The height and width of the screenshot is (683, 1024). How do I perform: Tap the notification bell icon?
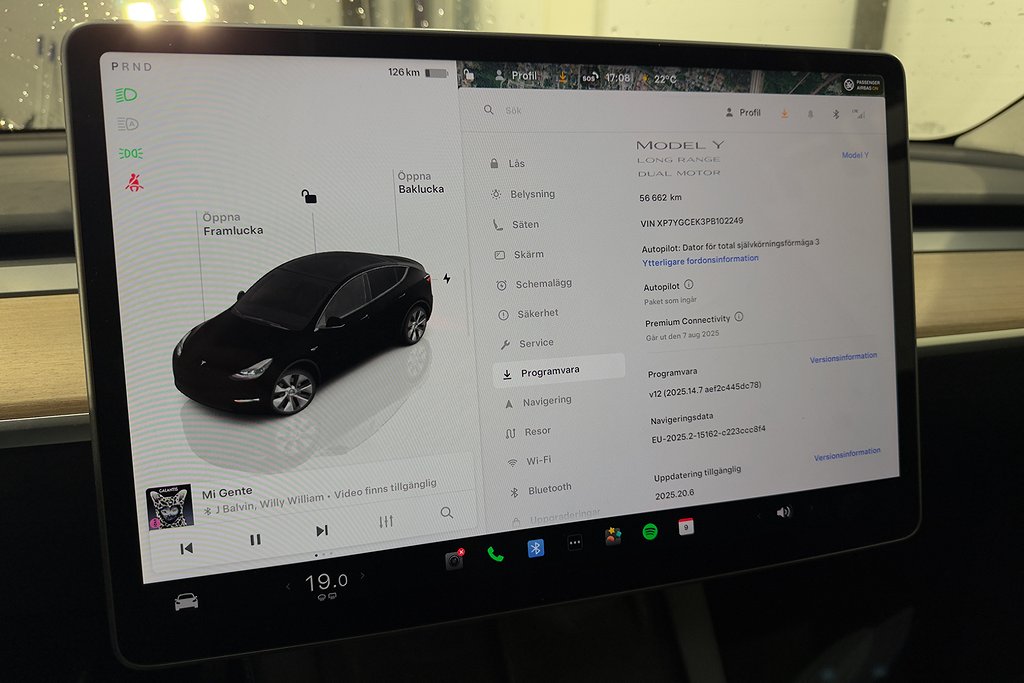click(x=810, y=114)
